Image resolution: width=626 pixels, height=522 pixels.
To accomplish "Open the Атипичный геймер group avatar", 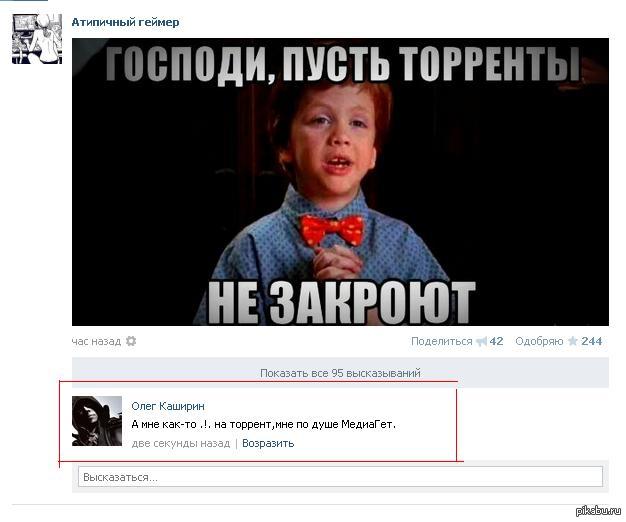I will pyautogui.click(x=37, y=39).
